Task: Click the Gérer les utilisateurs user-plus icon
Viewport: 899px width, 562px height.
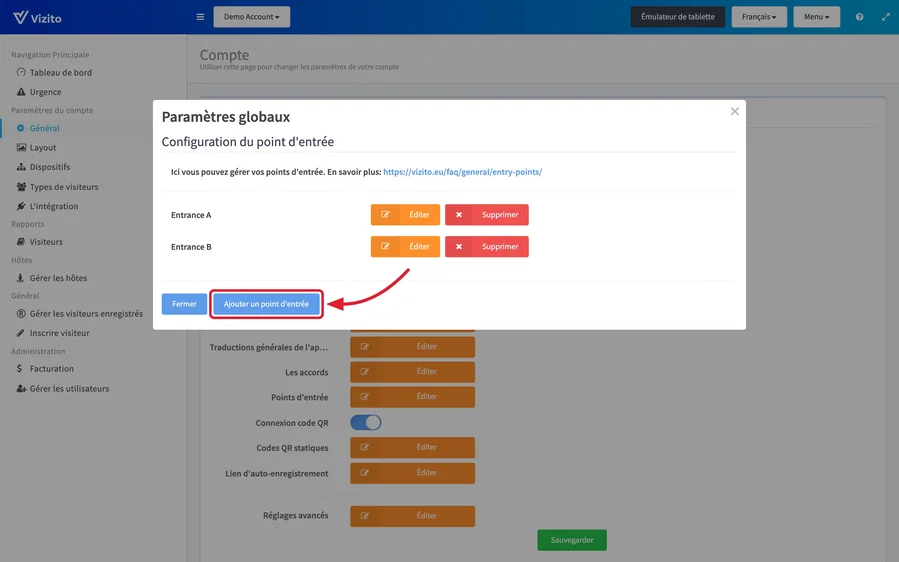Action: (x=21, y=388)
